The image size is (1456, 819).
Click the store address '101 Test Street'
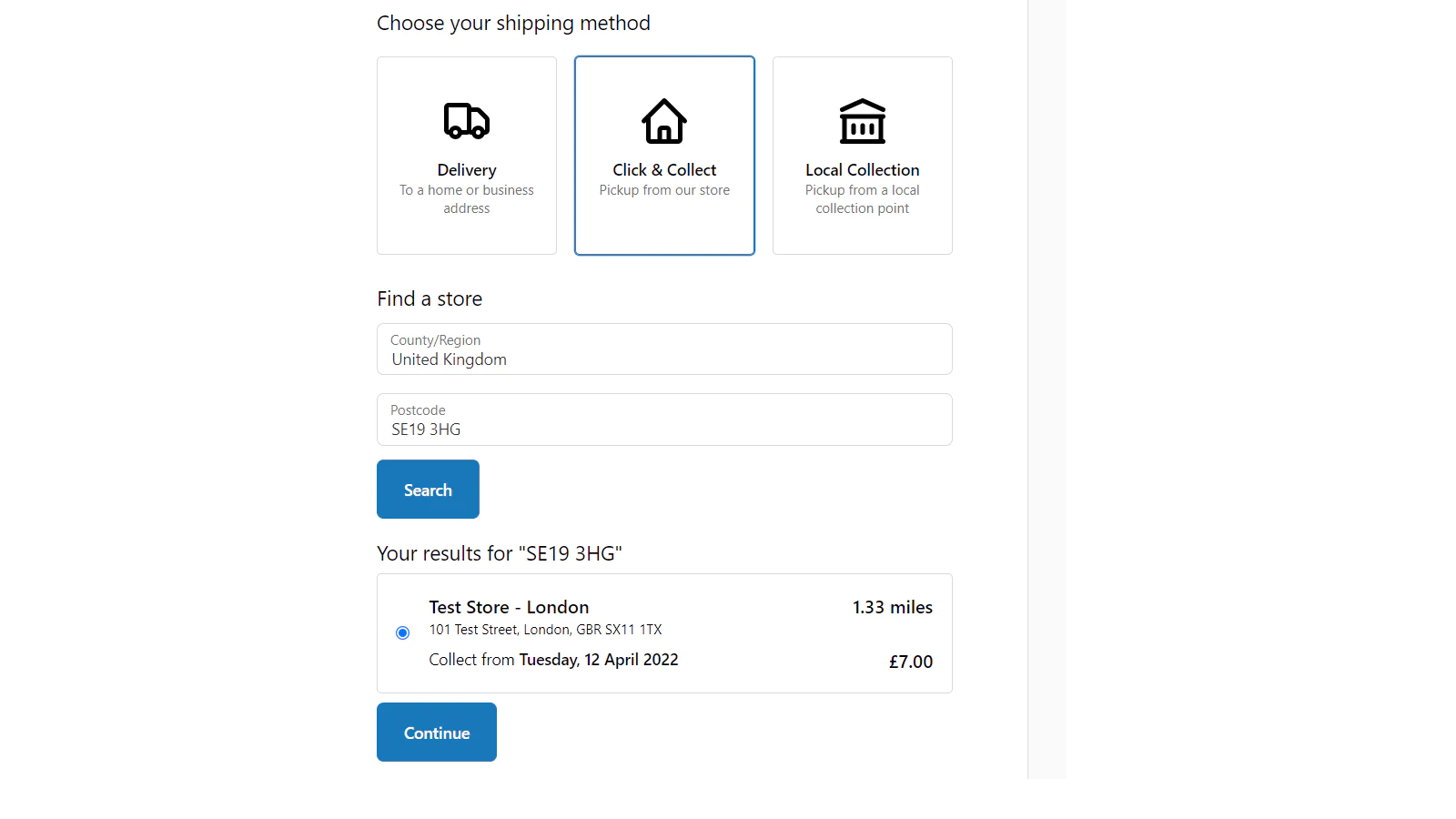point(545,630)
